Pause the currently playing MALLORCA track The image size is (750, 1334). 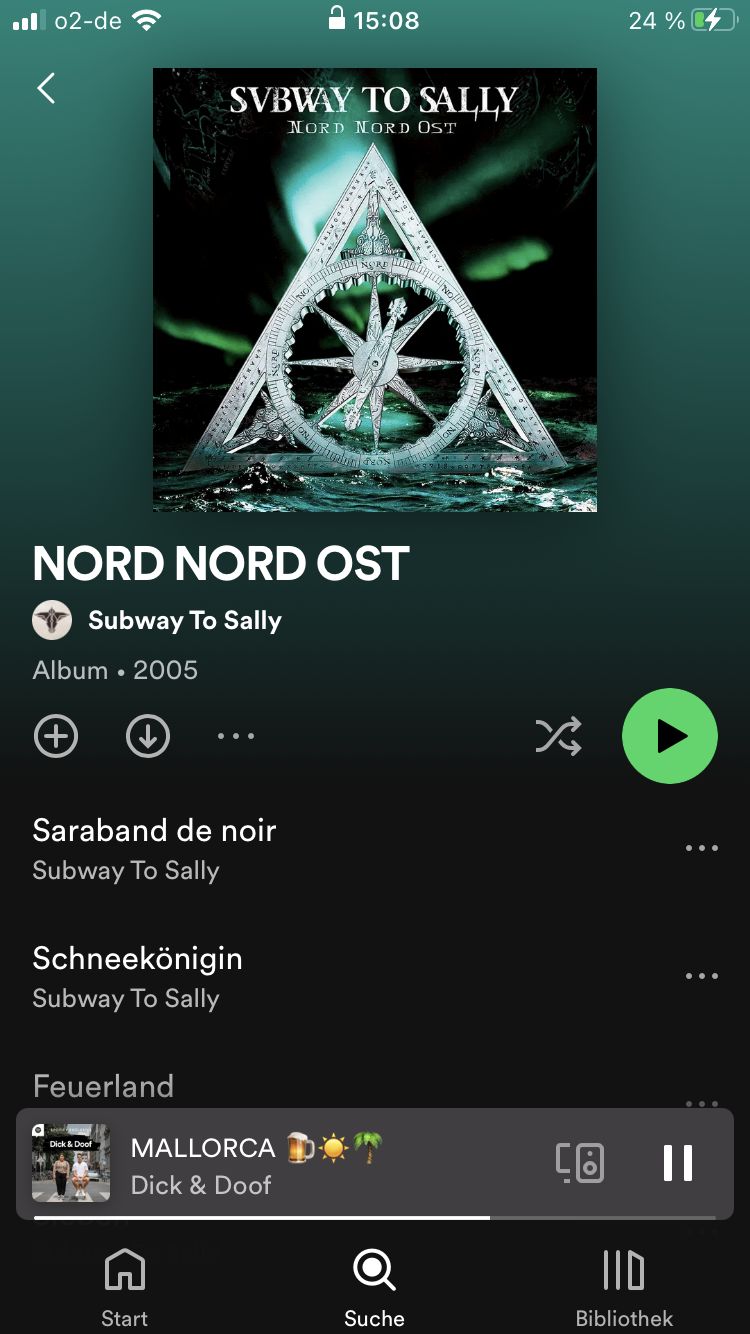pos(678,1162)
